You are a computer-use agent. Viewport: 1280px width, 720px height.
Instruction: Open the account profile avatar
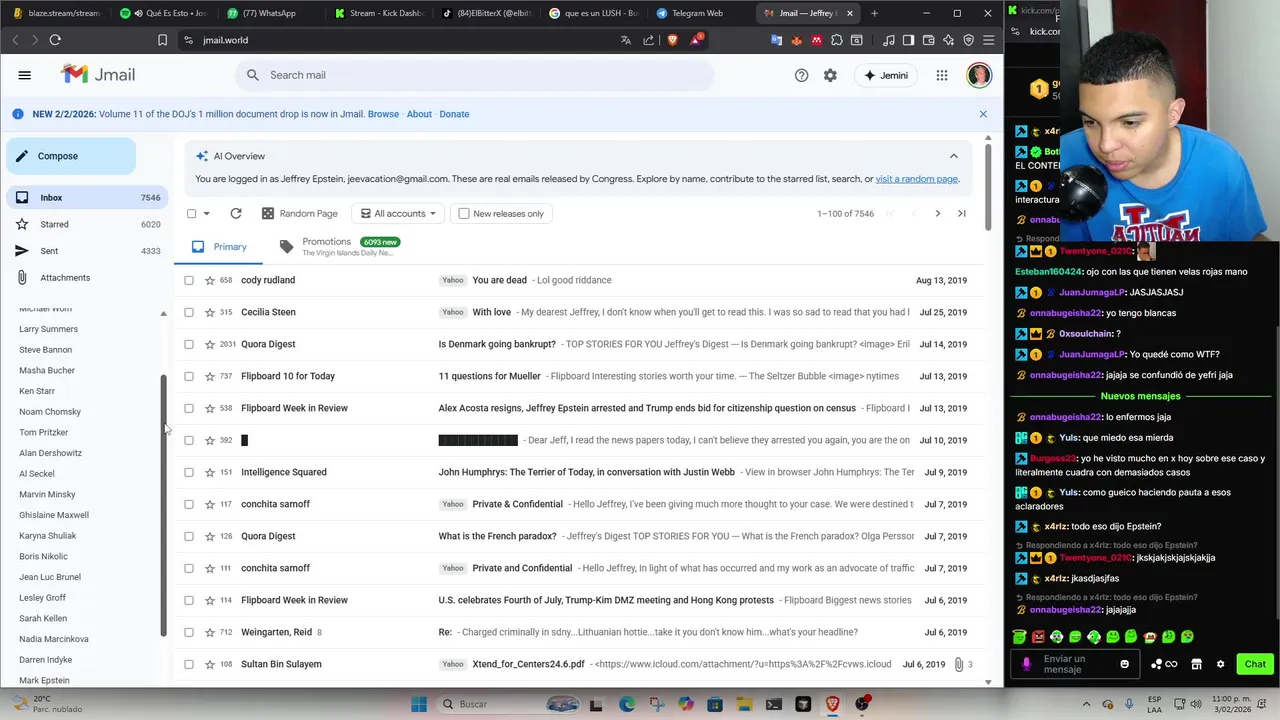(979, 75)
